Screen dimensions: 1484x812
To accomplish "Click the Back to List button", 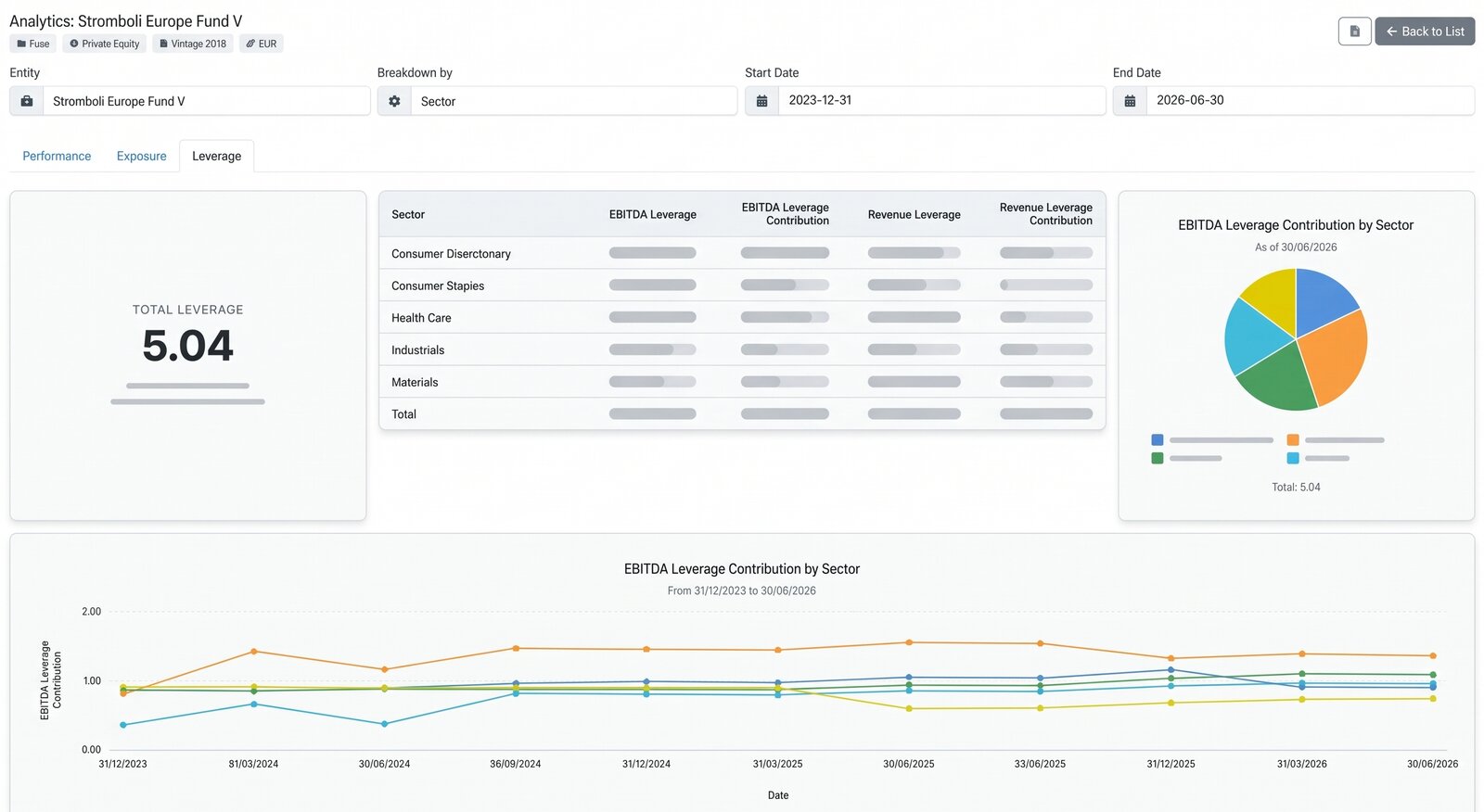I will click(1425, 32).
